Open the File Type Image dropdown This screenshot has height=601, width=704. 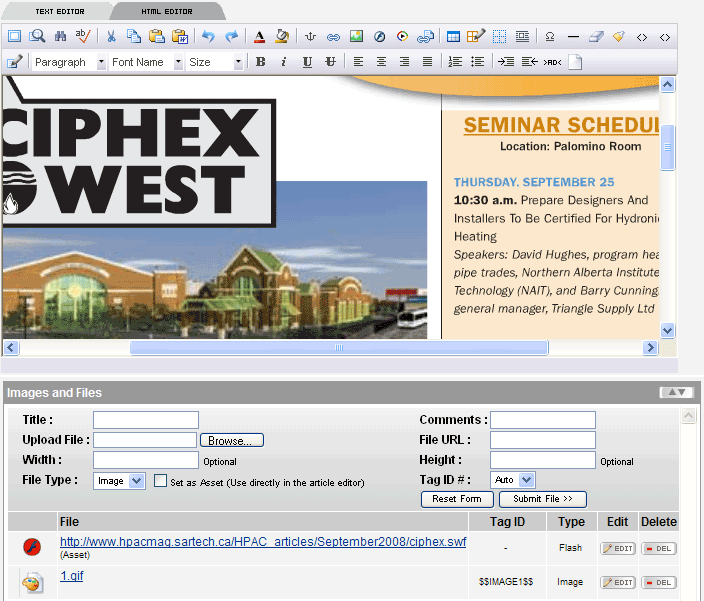point(119,481)
